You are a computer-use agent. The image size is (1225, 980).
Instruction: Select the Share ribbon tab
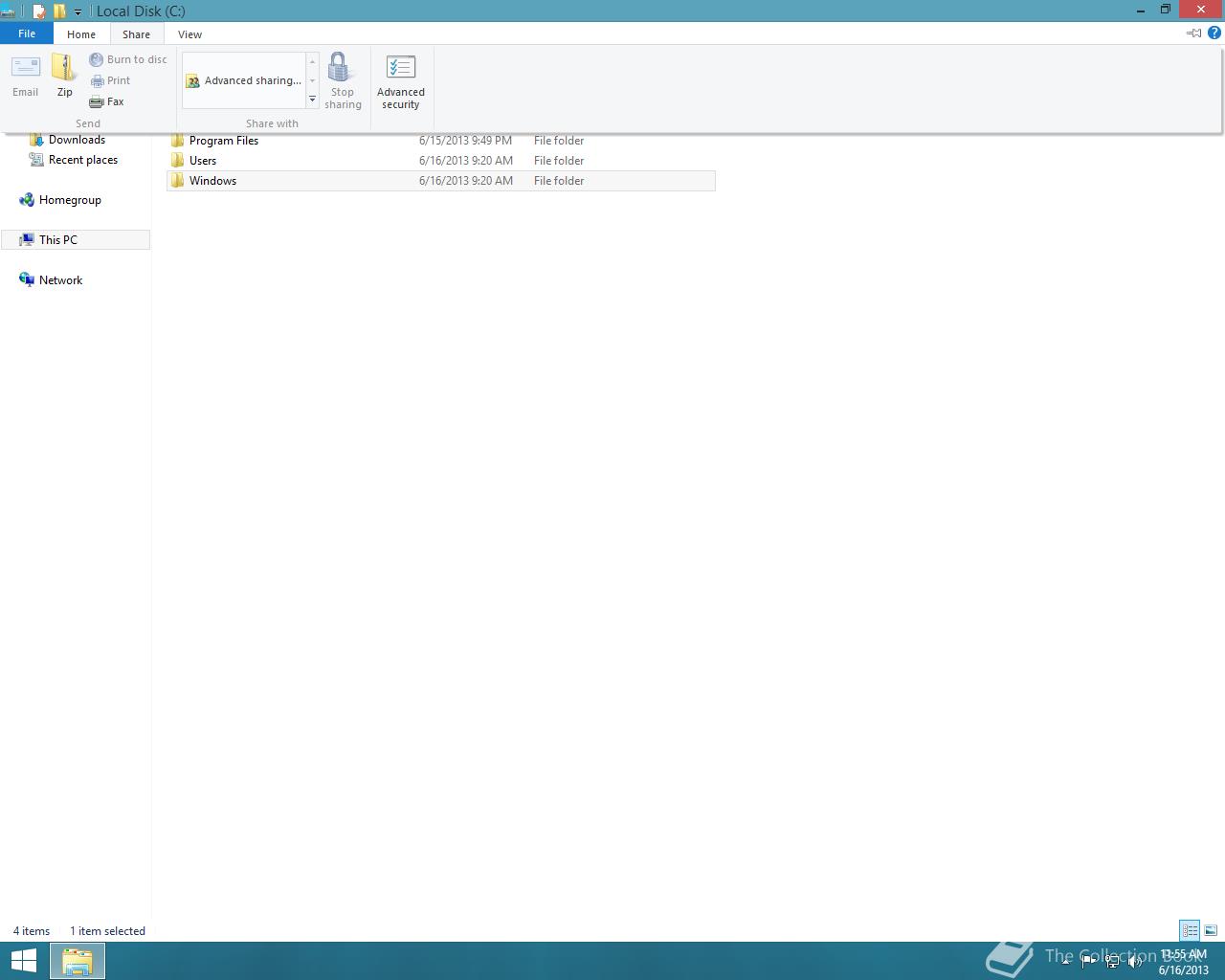pyautogui.click(x=136, y=33)
